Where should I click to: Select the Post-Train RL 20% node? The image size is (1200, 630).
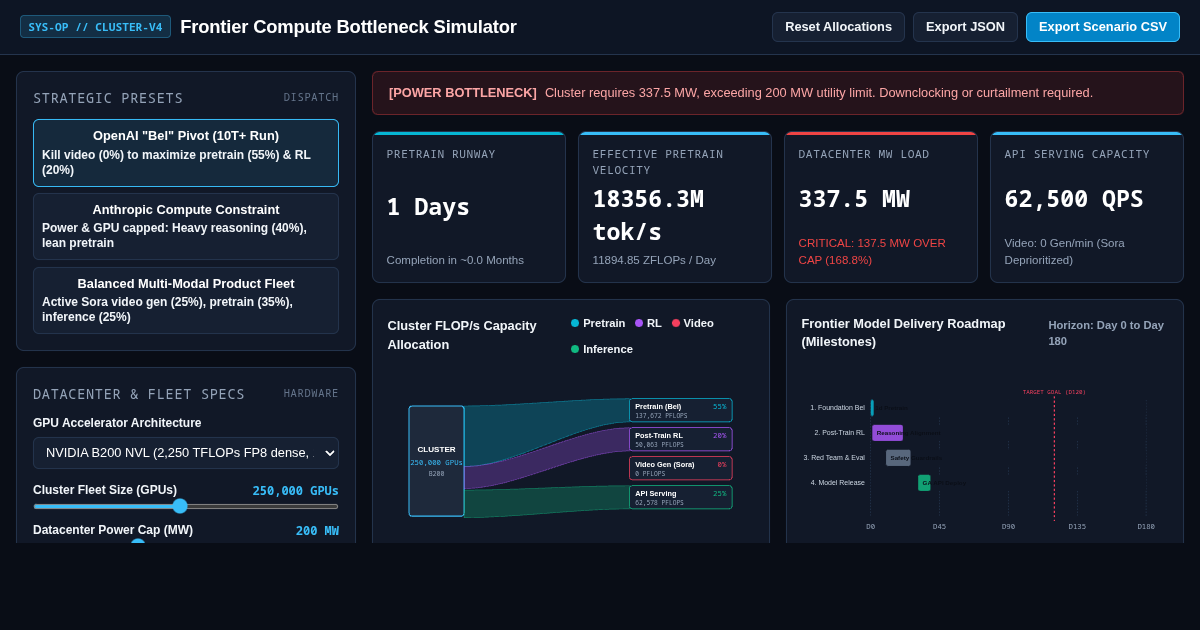pyautogui.click(x=681, y=439)
